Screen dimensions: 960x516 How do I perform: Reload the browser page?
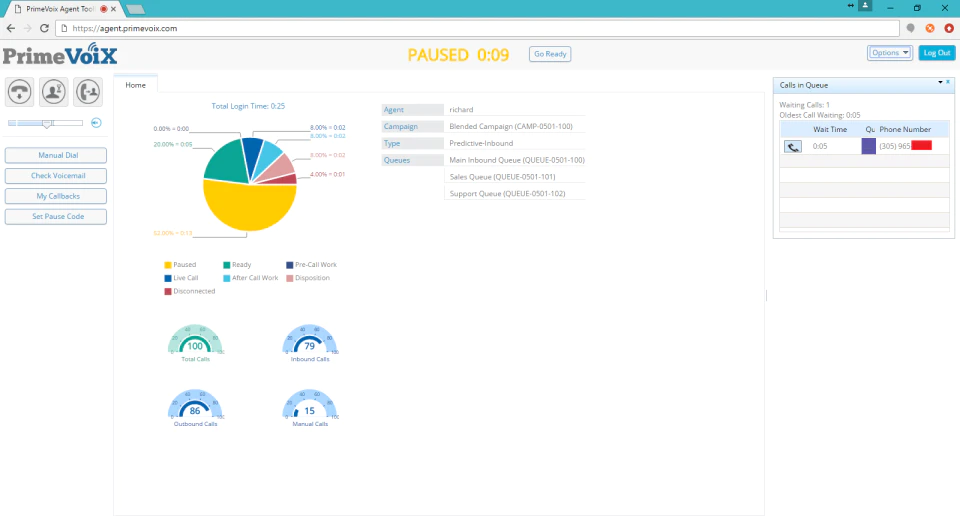point(44,28)
